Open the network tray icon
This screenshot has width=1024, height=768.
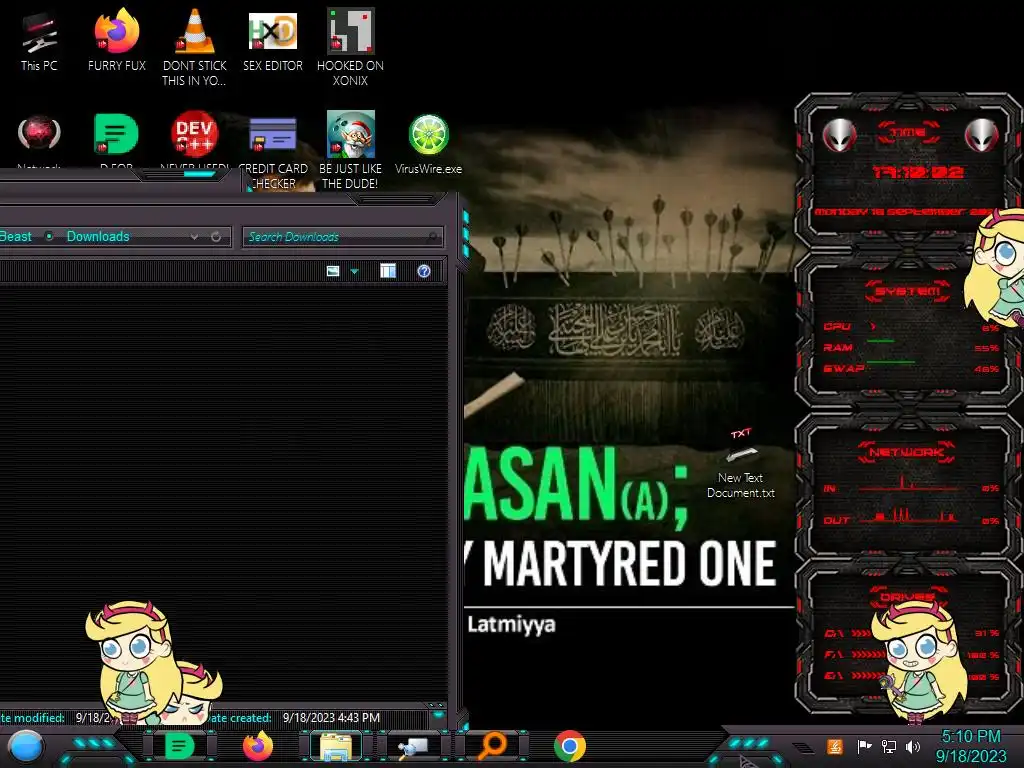(888, 746)
